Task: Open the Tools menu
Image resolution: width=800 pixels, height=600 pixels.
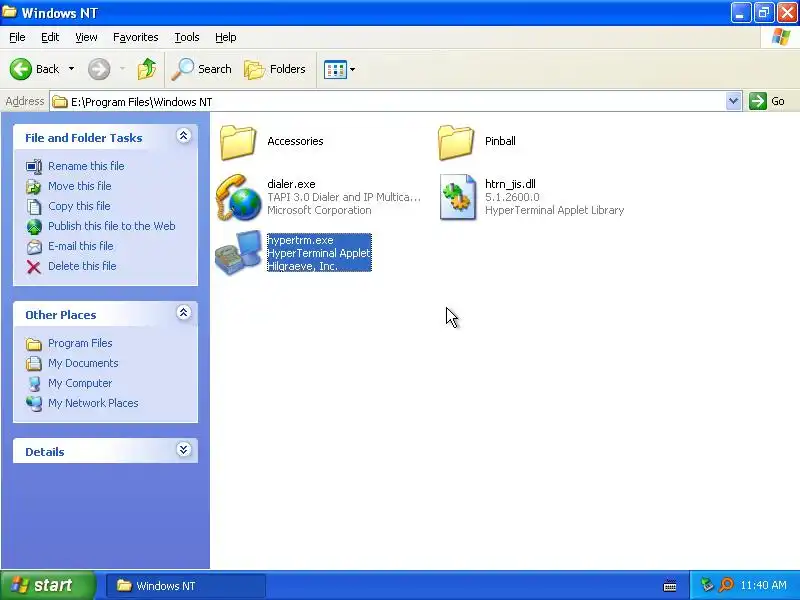Action: pos(187,37)
